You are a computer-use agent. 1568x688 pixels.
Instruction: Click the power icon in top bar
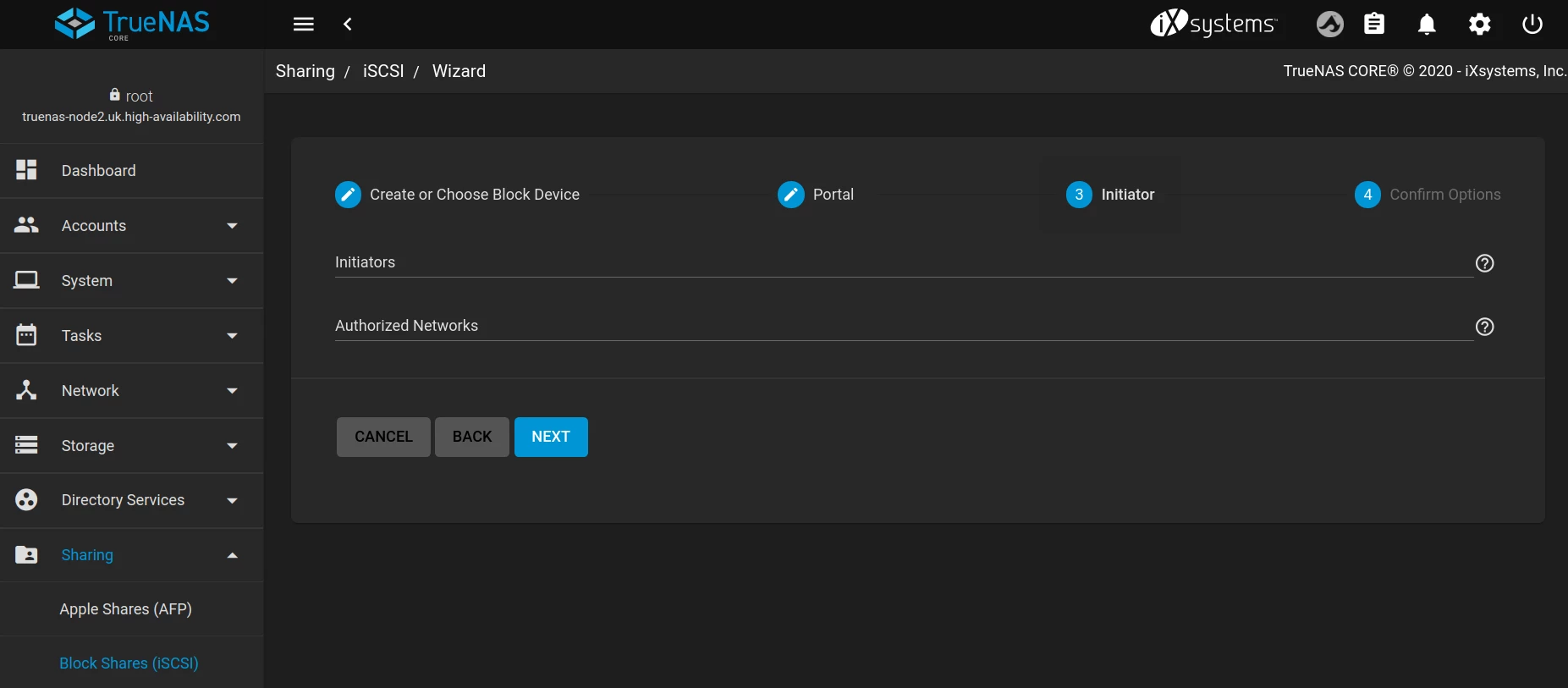[x=1532, y=25]
